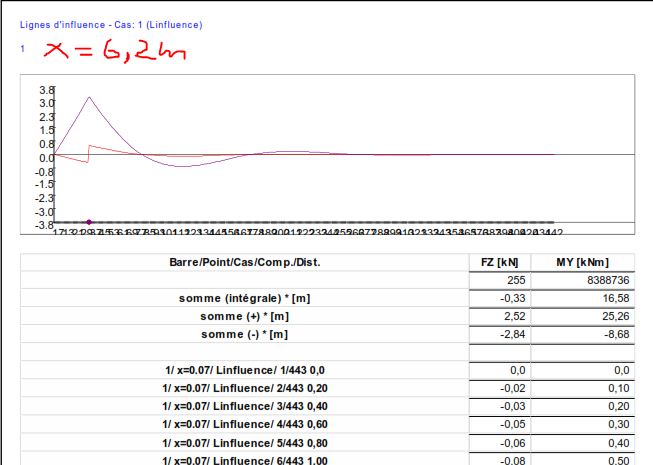This screenshot has width=653, height=465.
Task: Click the FZ integral value -0,33
Action: click(x=499, y=298)
